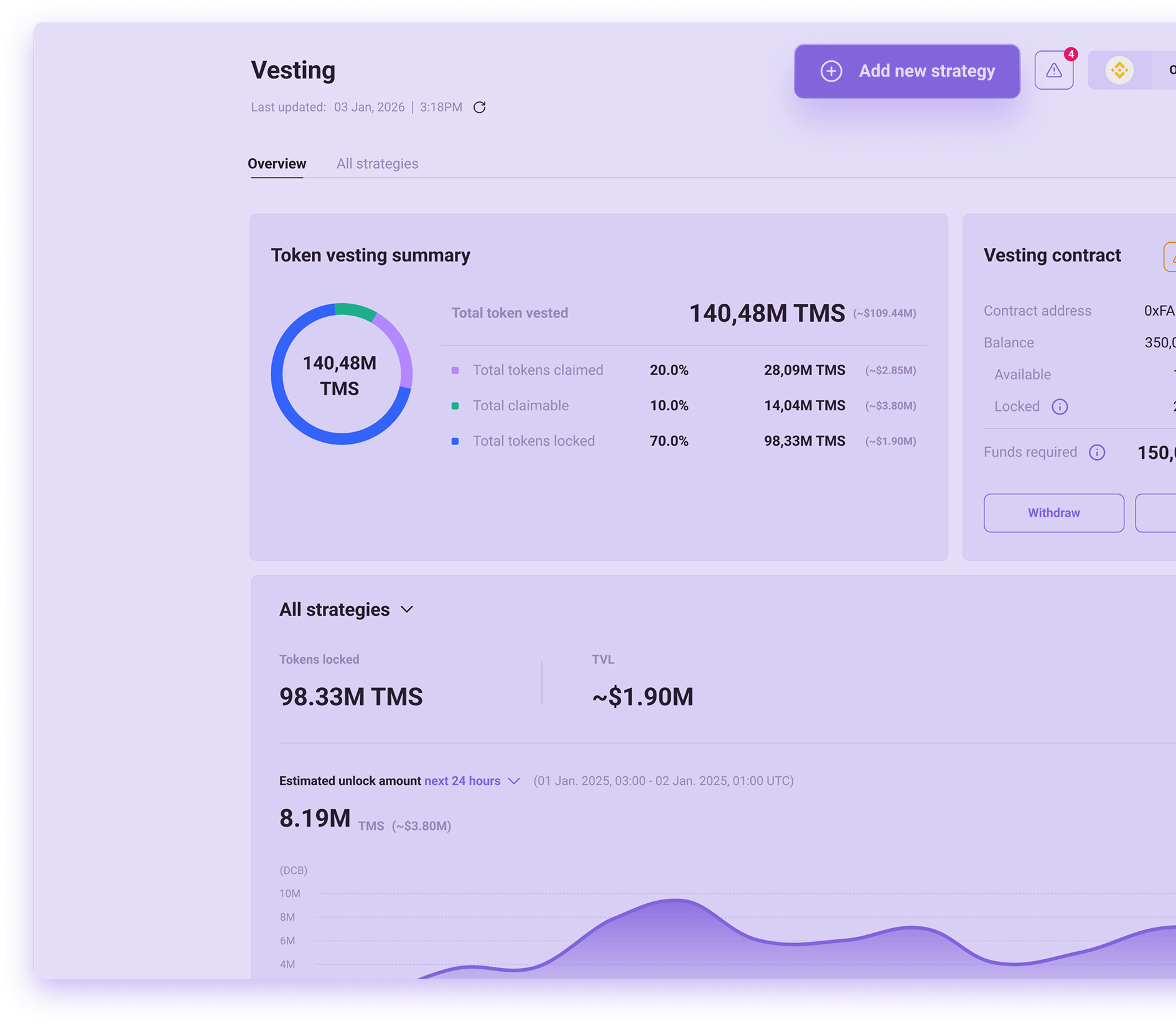
Task: Switch to the All strategies tab
Action: (x=377, y=164)
